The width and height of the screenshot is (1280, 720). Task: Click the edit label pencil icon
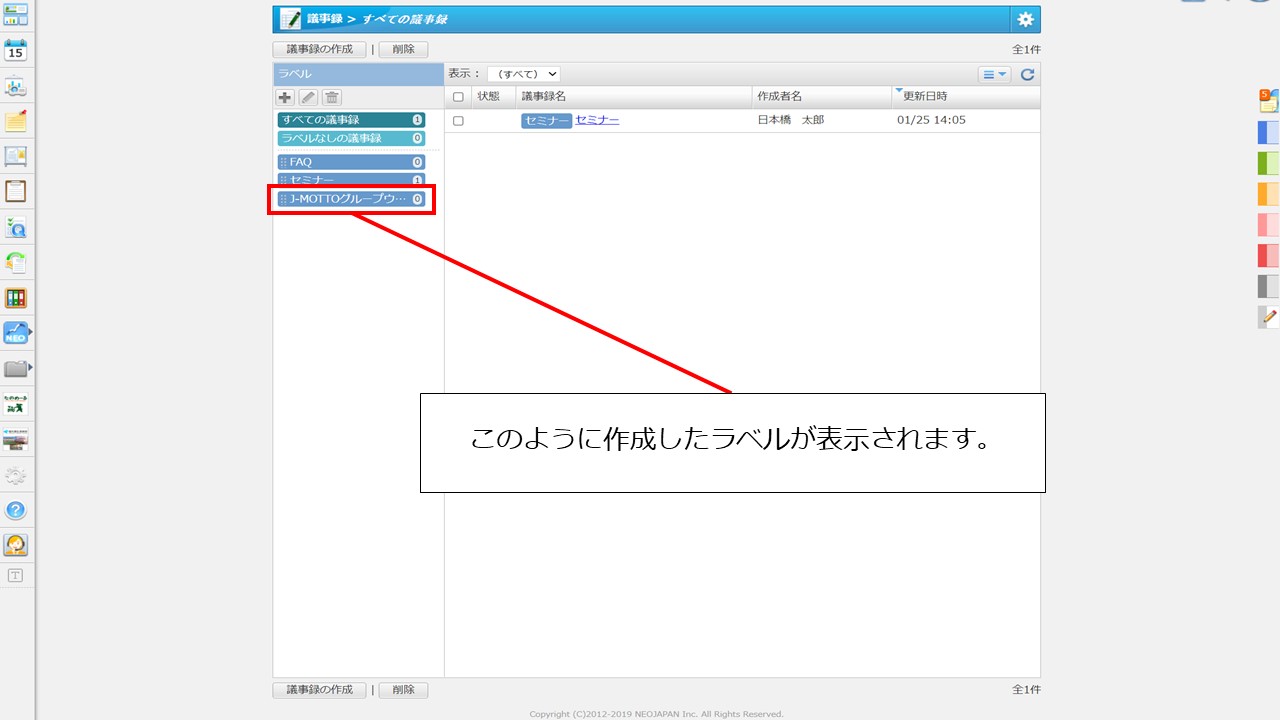pos(308,97)
